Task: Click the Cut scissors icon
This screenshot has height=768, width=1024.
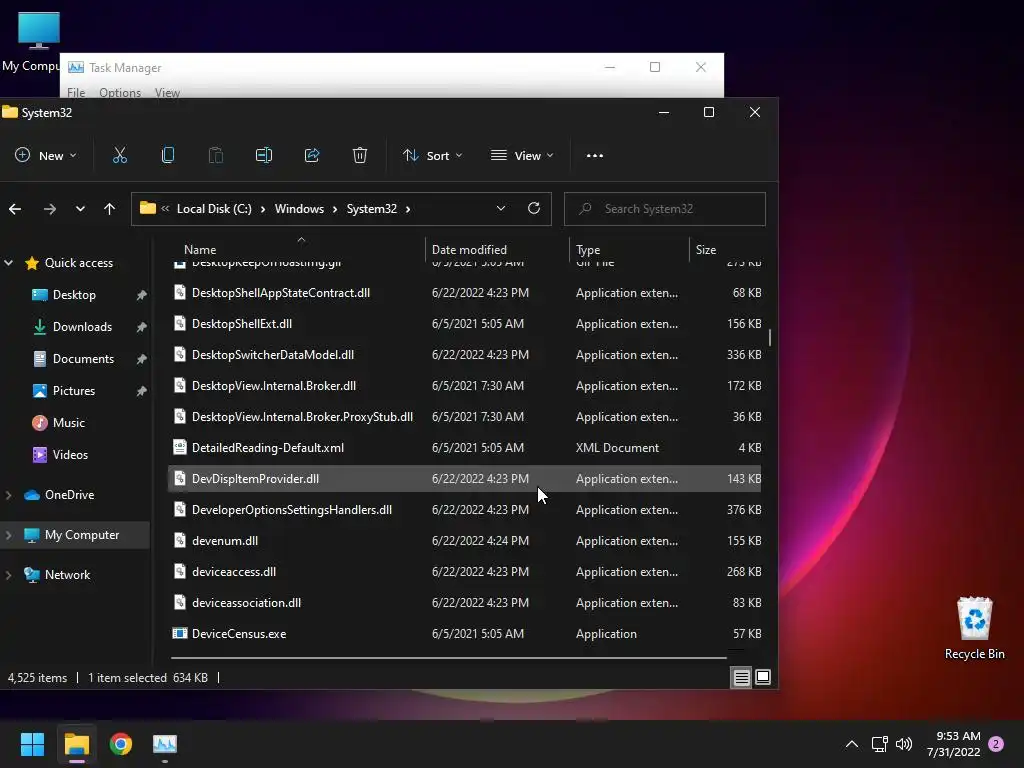Action: click(x=120, y=155)
